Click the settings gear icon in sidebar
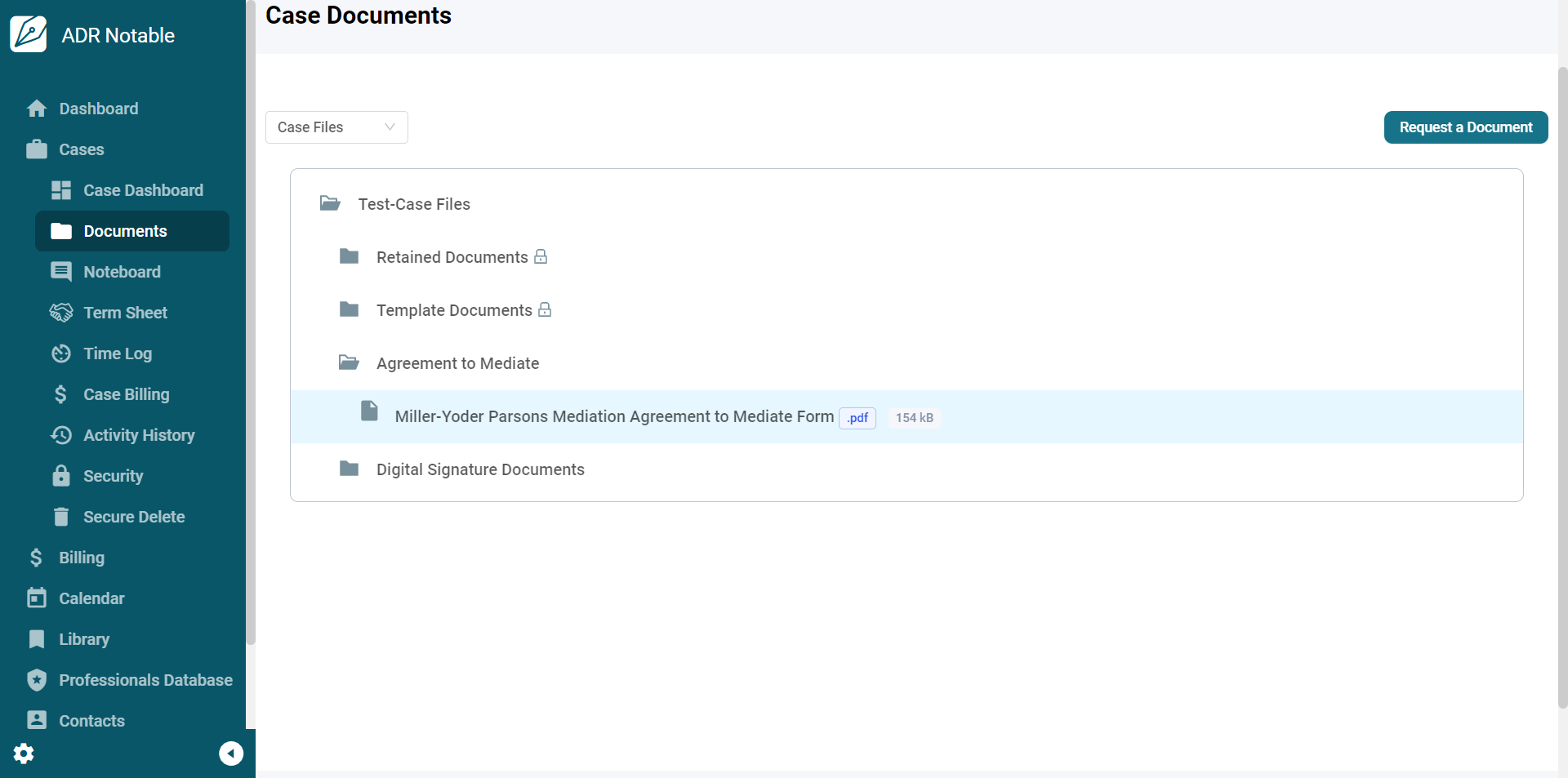 click(24, 753)
